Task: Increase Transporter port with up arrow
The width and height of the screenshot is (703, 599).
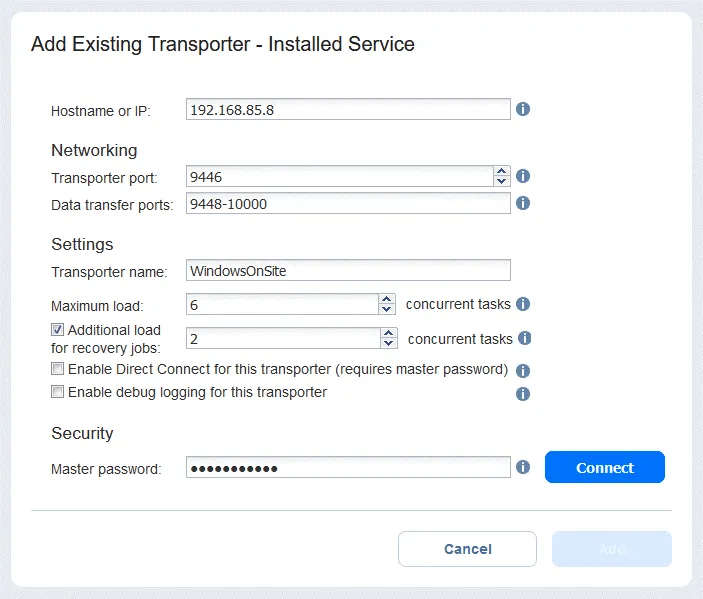Action: point(502,172)
